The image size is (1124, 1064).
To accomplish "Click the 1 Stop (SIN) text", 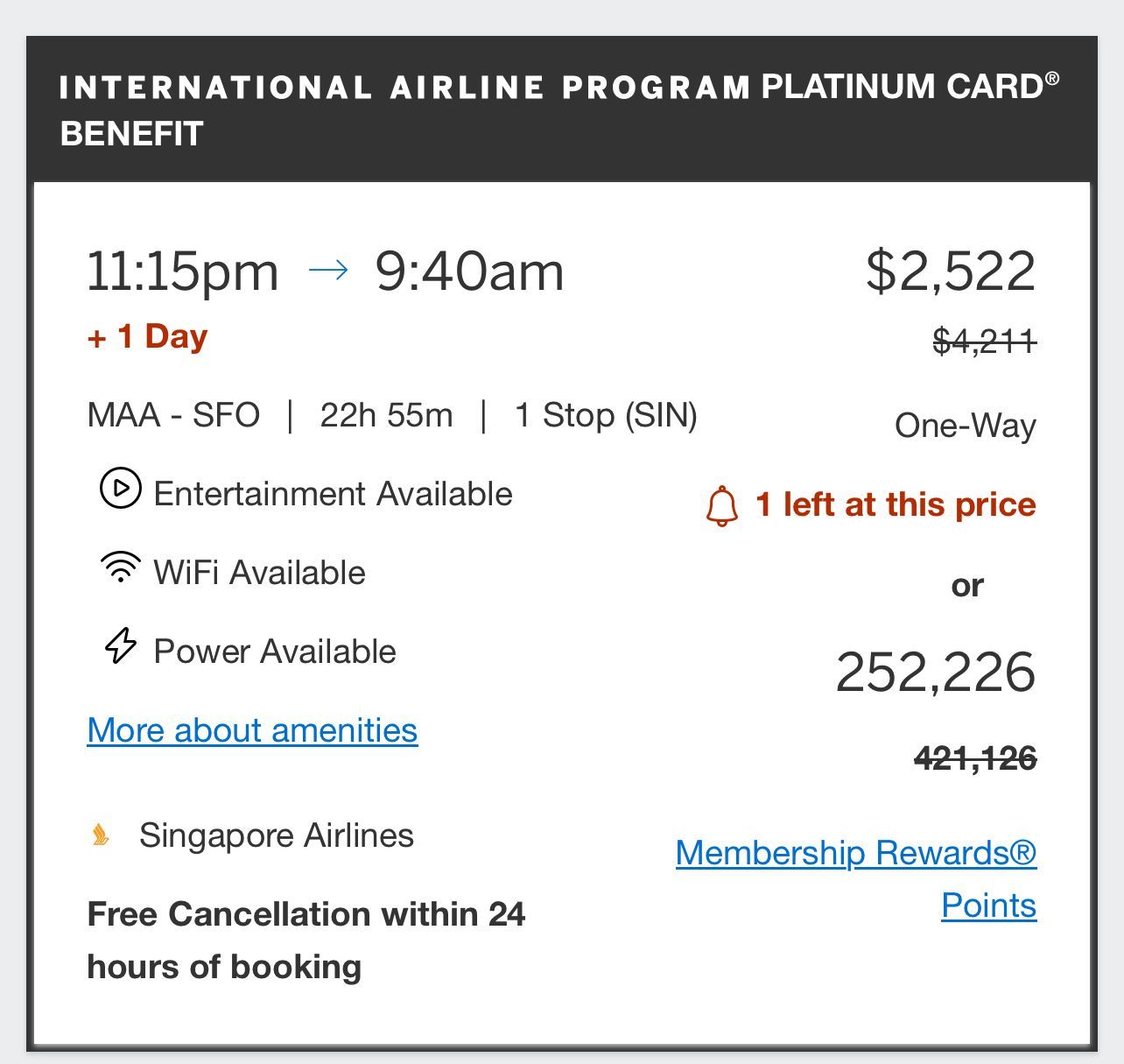I will (606, 415).
